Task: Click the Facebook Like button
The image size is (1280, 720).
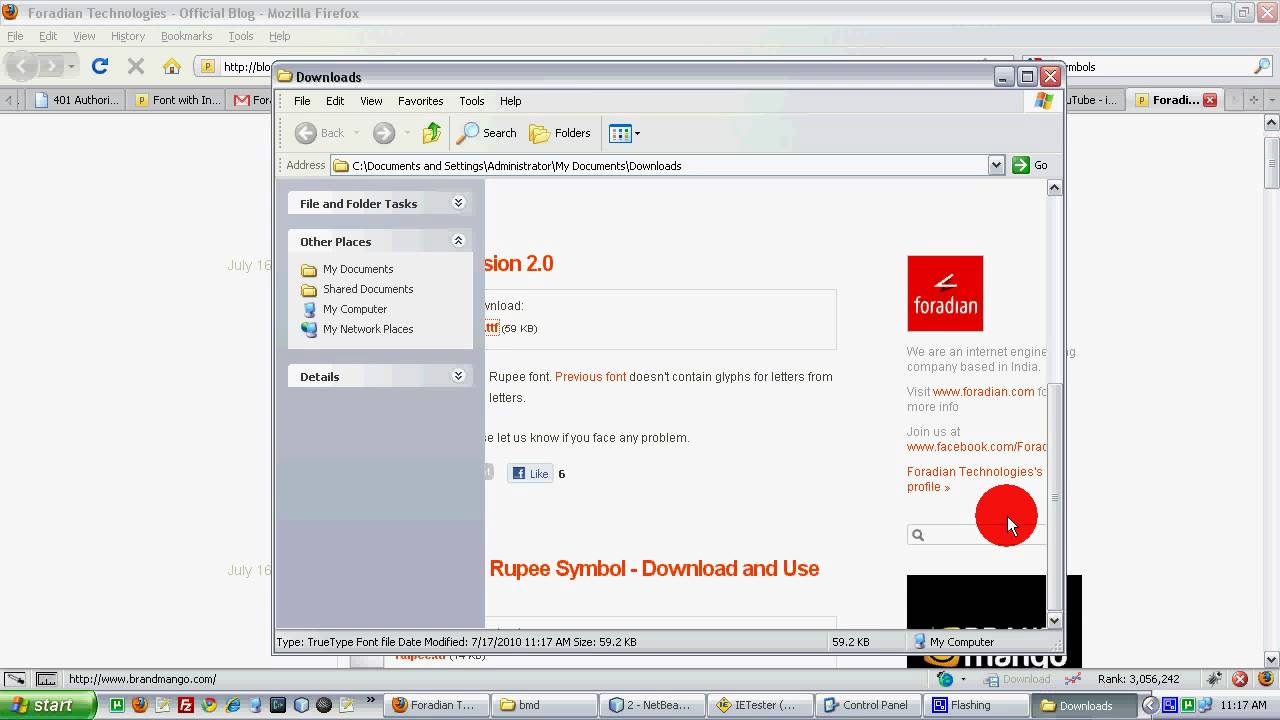Action: tap(530, 474)
